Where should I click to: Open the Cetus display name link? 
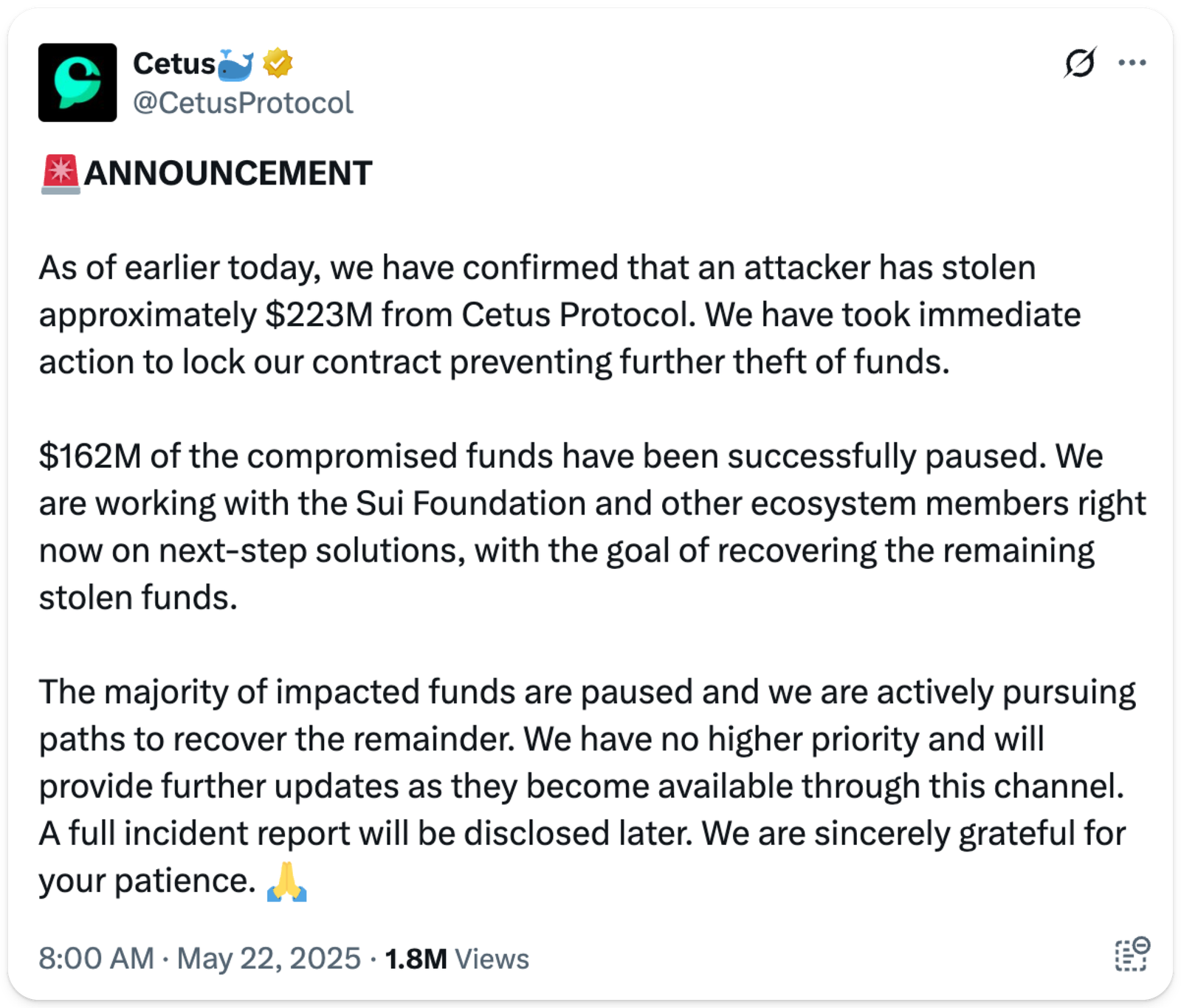click(174, 64)
